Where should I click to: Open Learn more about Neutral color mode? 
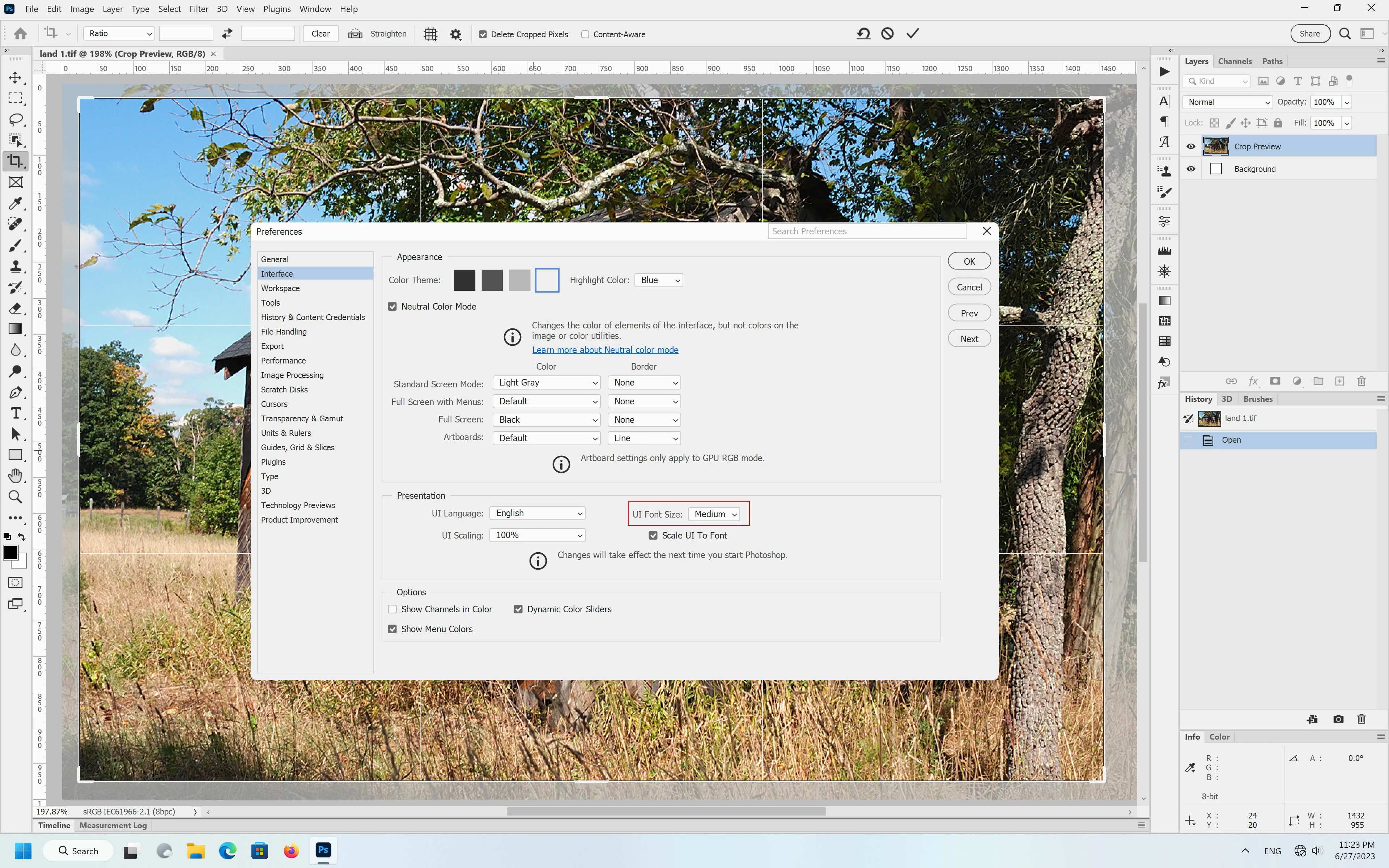tap(605, 350)
